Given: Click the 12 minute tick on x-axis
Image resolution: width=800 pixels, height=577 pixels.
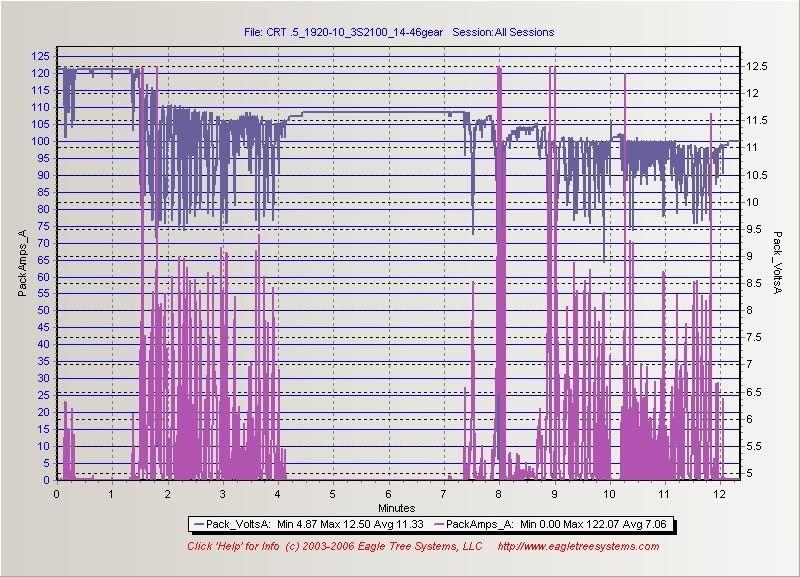Looking at the screenshot, I should tap(718, 494).
